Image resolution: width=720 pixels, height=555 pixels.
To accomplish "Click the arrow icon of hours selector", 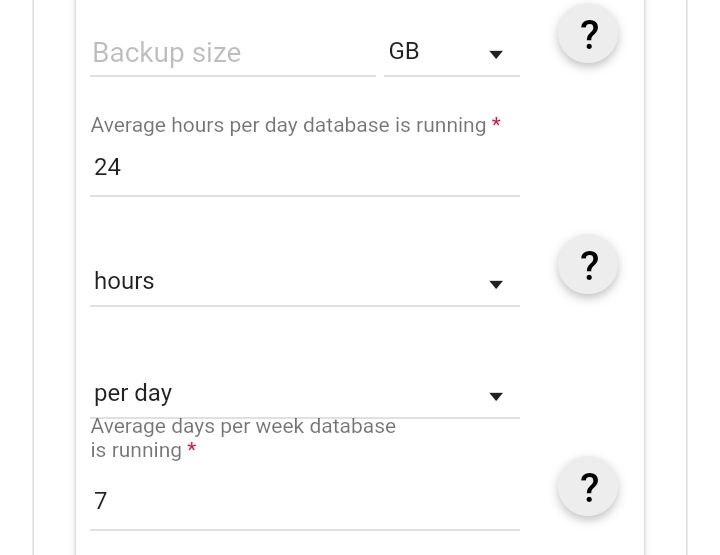I will 496,284.
